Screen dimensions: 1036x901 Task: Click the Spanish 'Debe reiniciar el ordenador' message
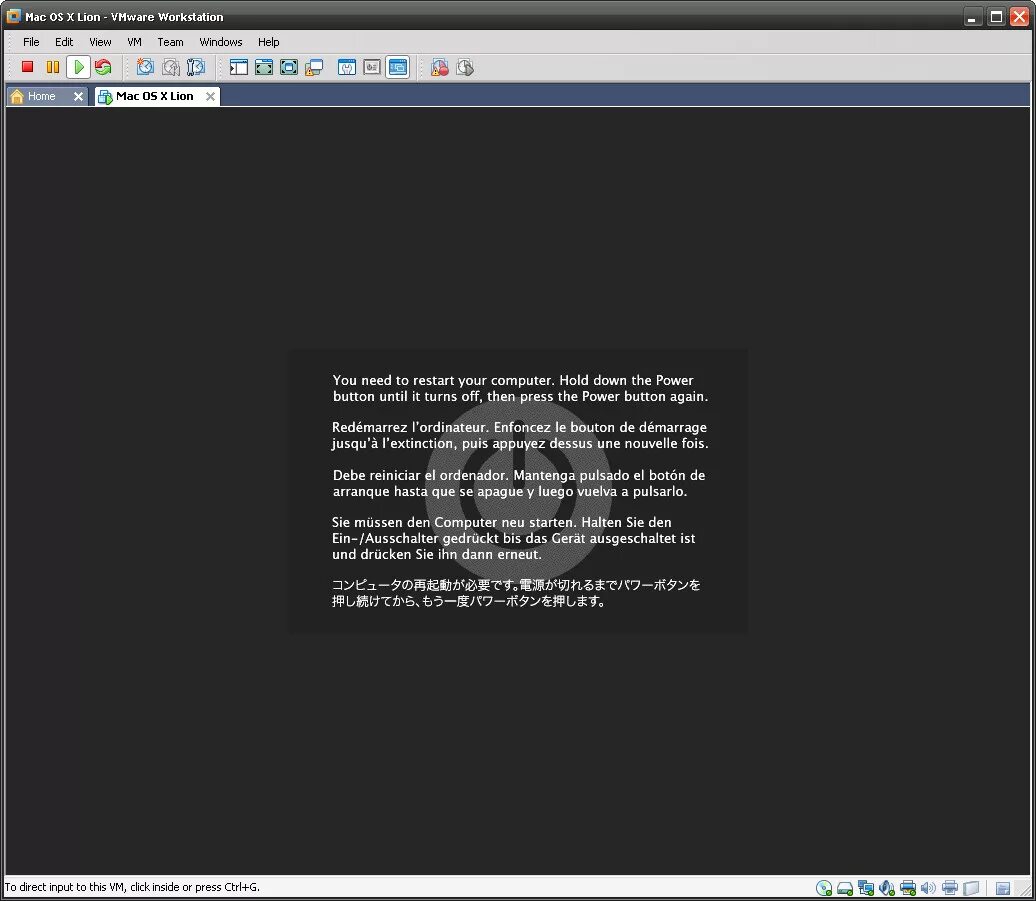coord(519,483)
